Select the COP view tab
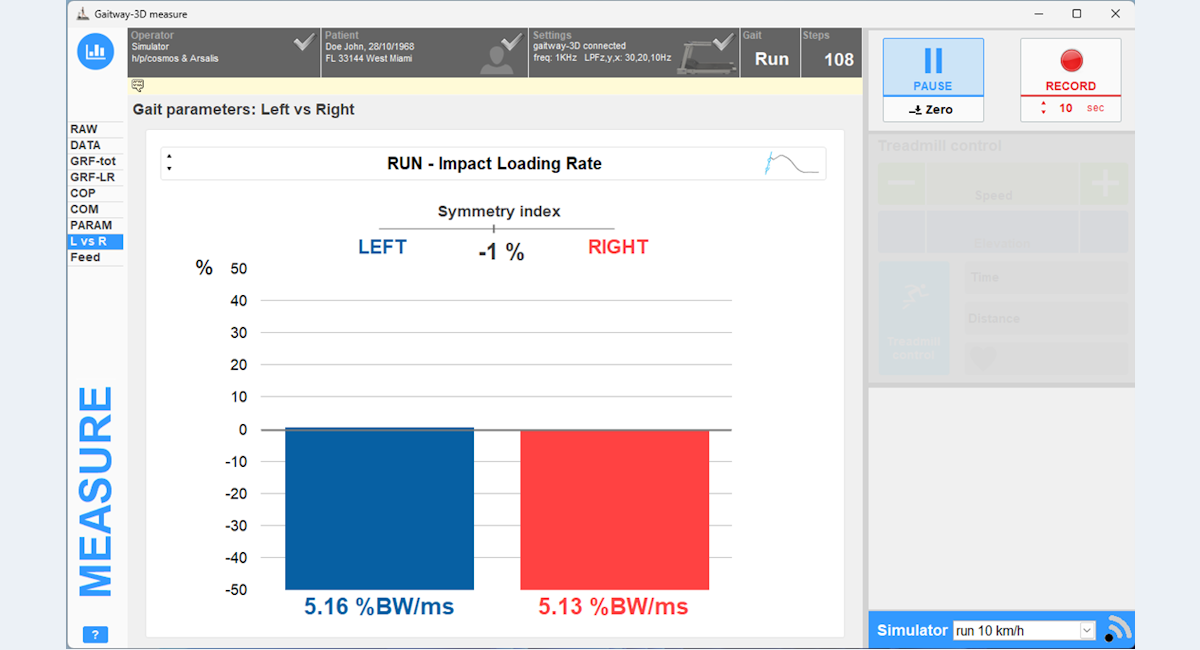The width and height of the screenshot is (1200, 650). 84,193
